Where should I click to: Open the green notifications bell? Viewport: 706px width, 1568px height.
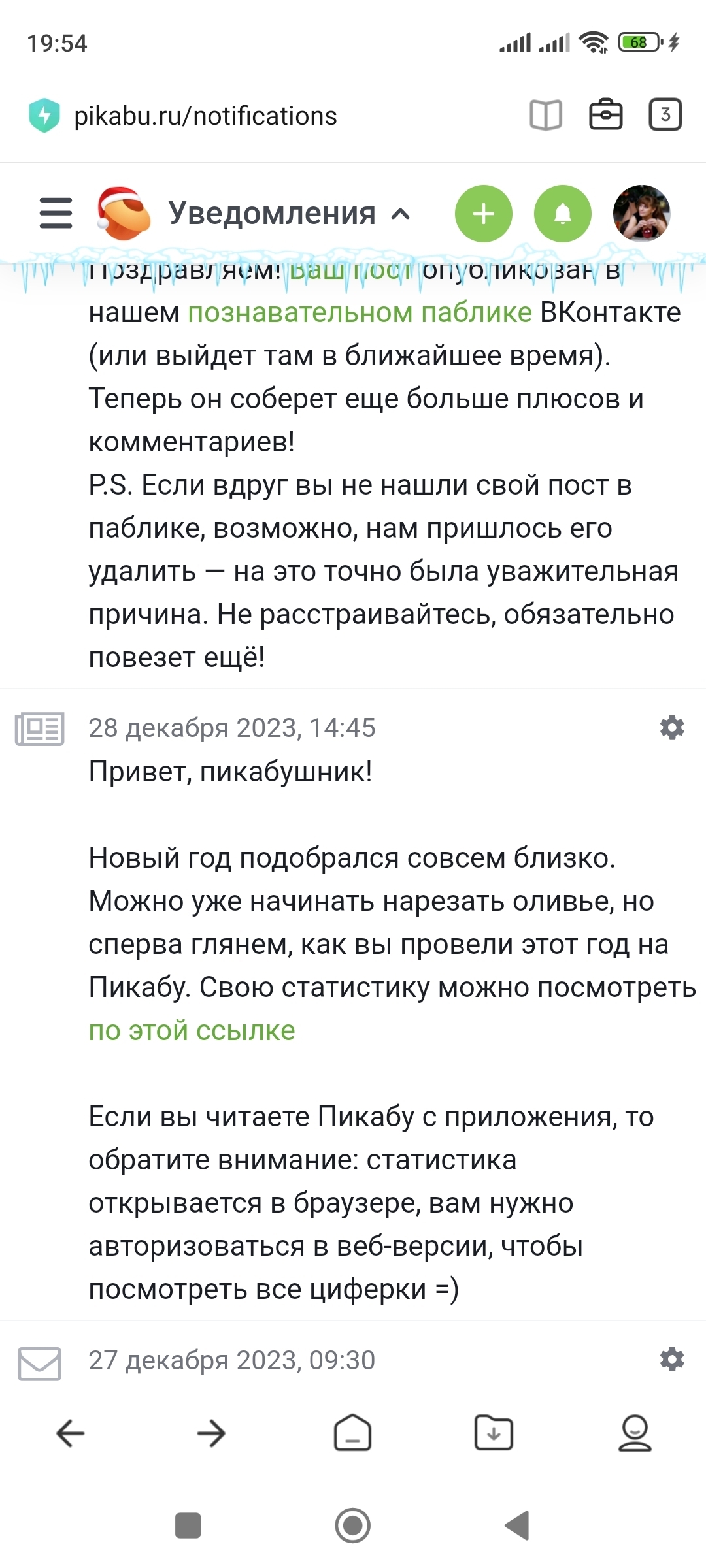[x=562, y=214]
